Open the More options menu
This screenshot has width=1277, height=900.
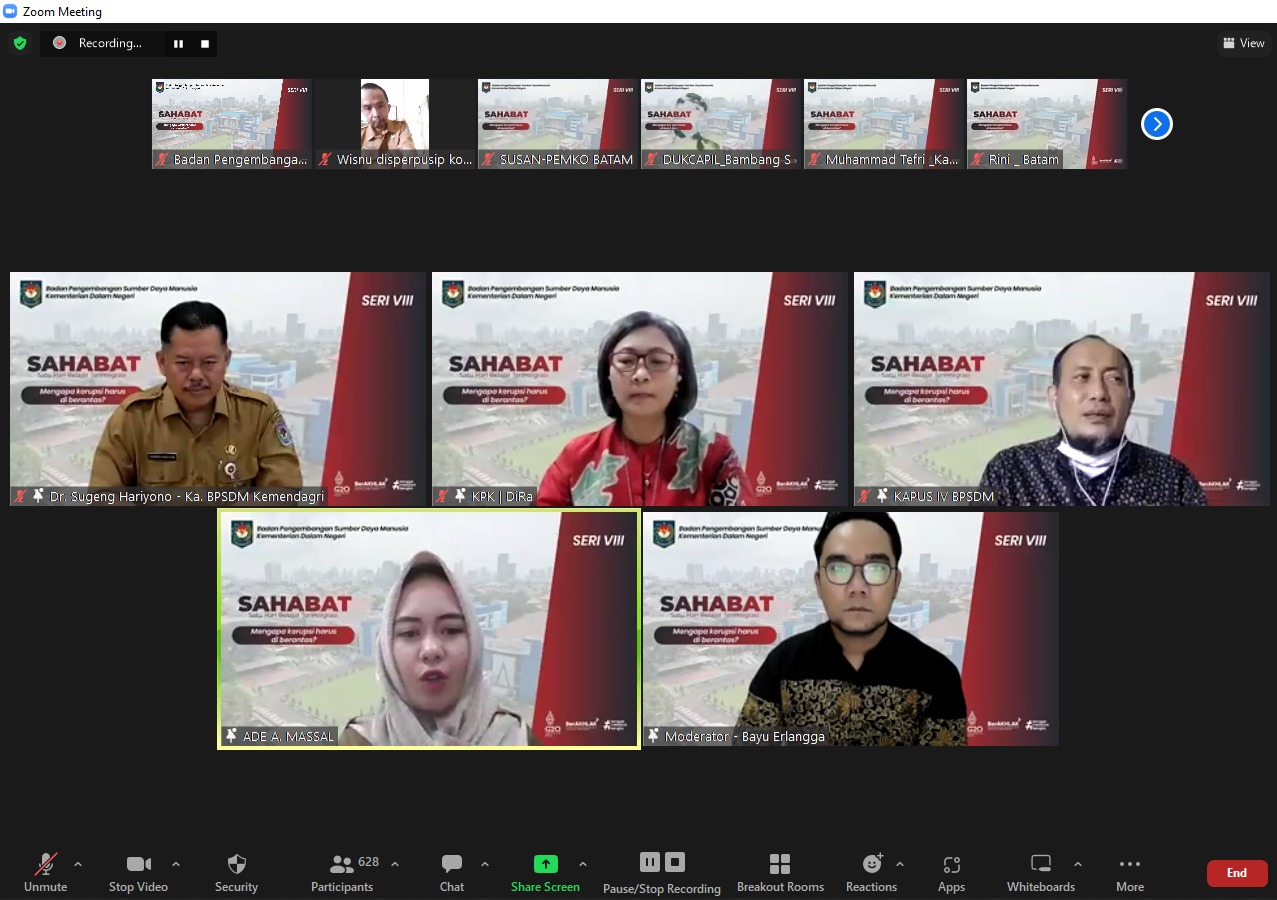(x=1130, y=872)
